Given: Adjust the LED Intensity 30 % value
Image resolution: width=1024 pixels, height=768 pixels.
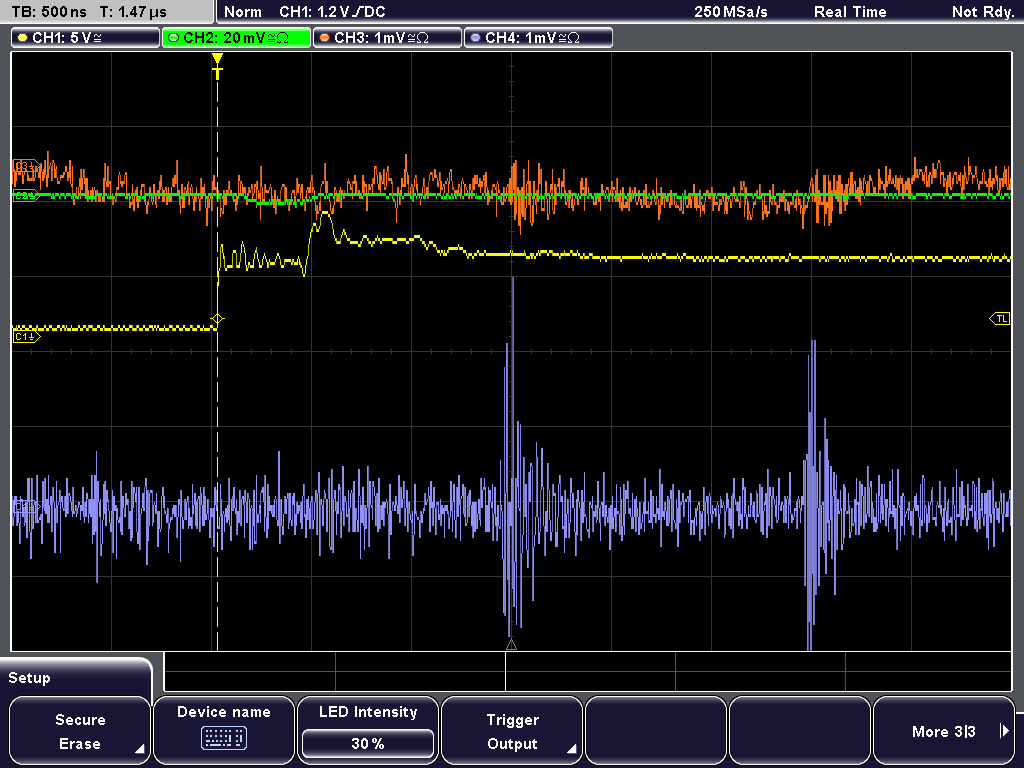Looking at the screenshot, I should pyautogui.click(x=368, y=743).
